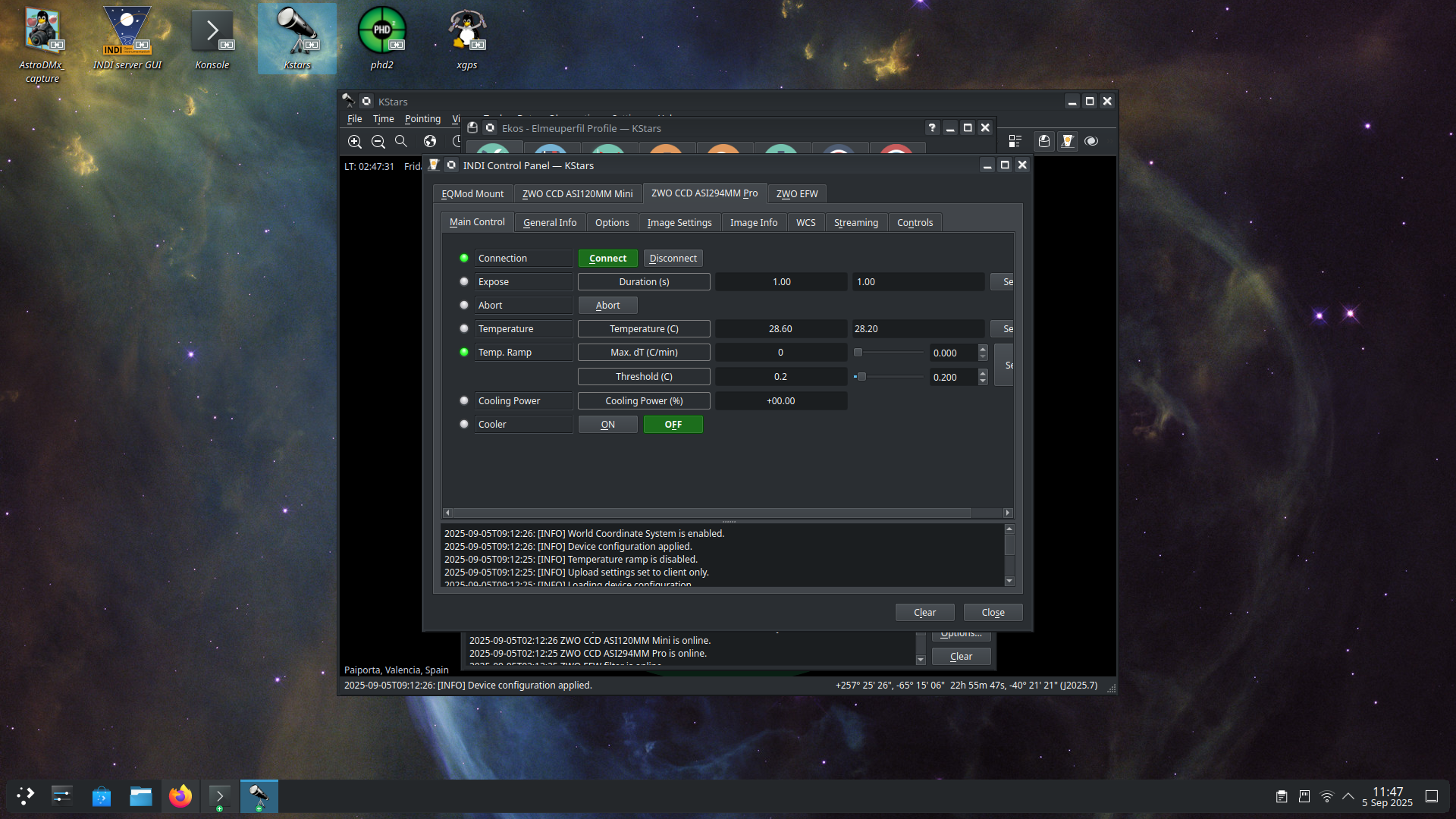Click Zoom In in the KStars toolbar
This screenshot has height=819, width=1456.
[354, 141]
